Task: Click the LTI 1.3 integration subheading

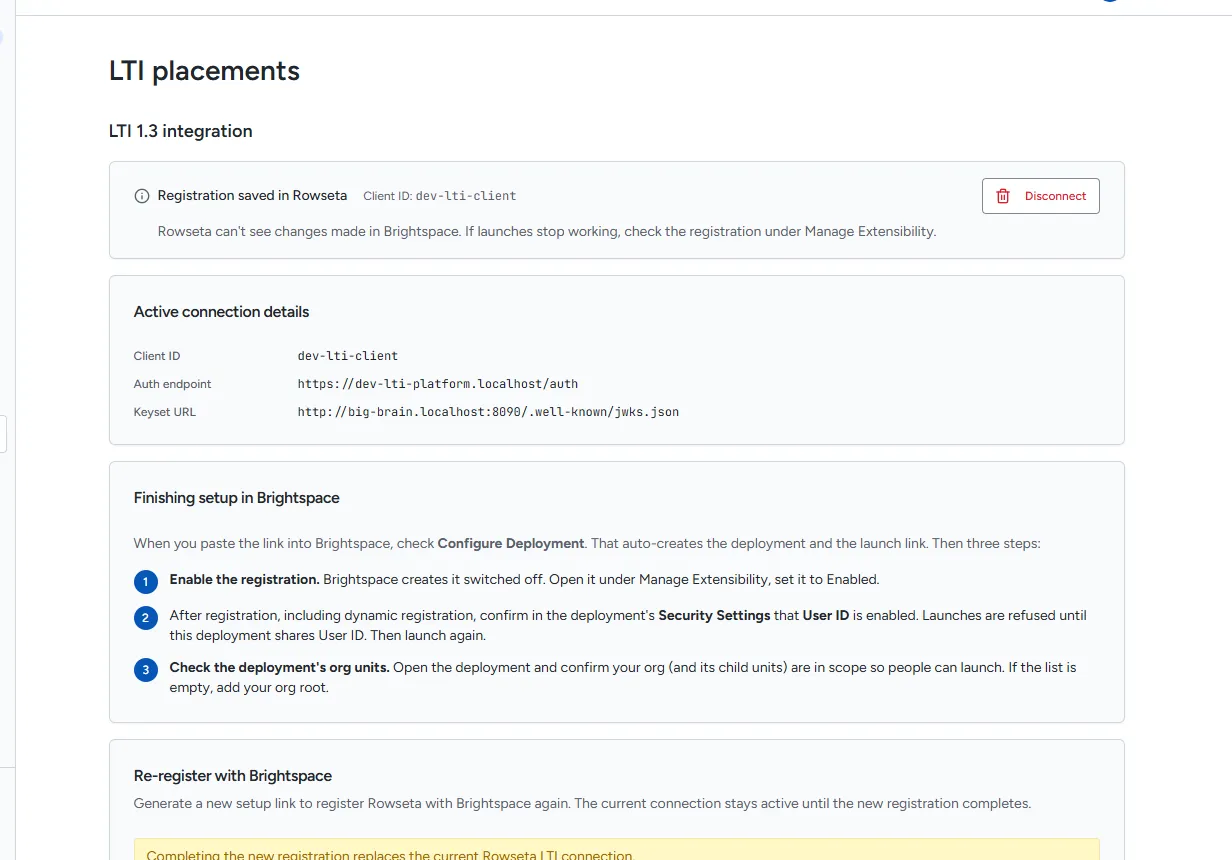Action: [x=180, y=131]
